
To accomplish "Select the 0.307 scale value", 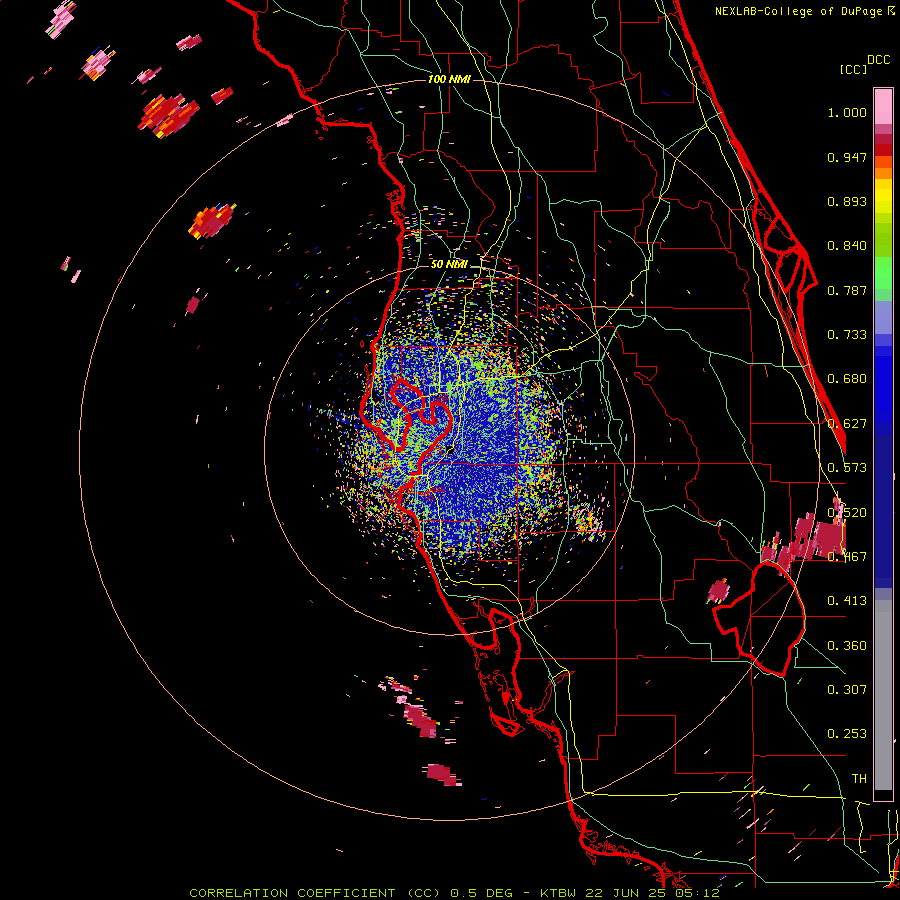I will pos(847,690).
